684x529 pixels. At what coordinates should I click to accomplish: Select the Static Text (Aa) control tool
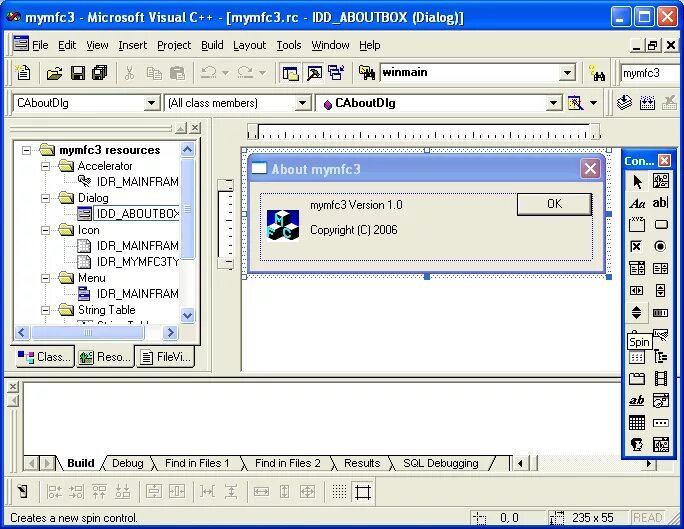637,203
